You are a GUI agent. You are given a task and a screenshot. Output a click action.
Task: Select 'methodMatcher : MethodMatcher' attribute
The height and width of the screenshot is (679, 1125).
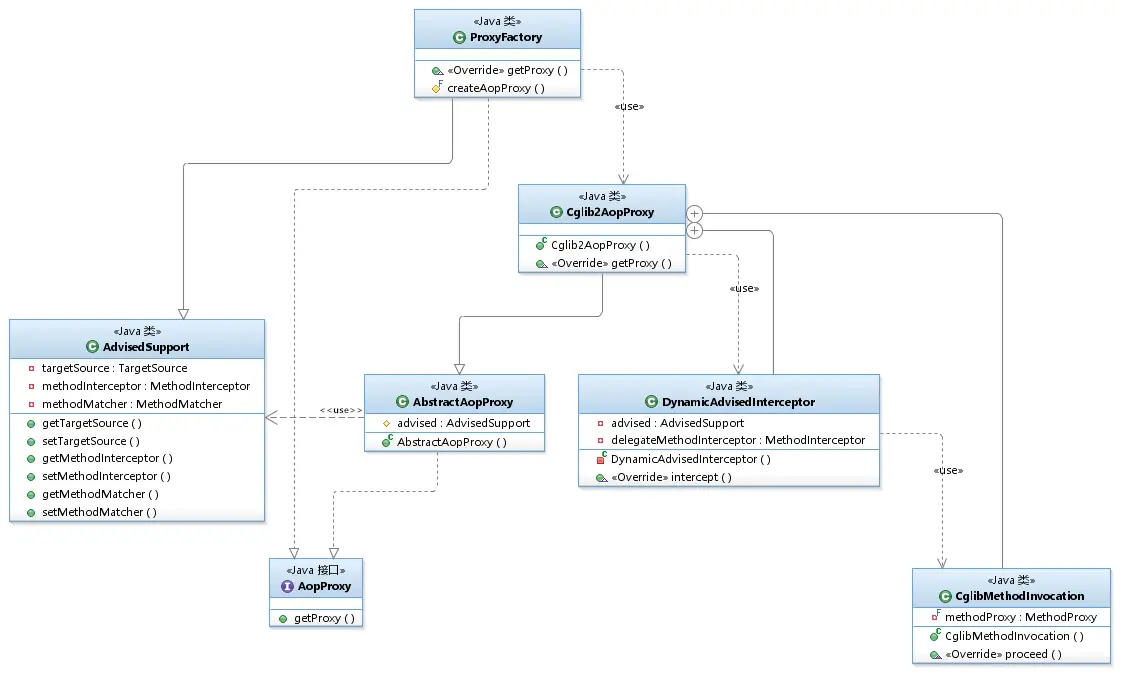(x=132, y=404)
